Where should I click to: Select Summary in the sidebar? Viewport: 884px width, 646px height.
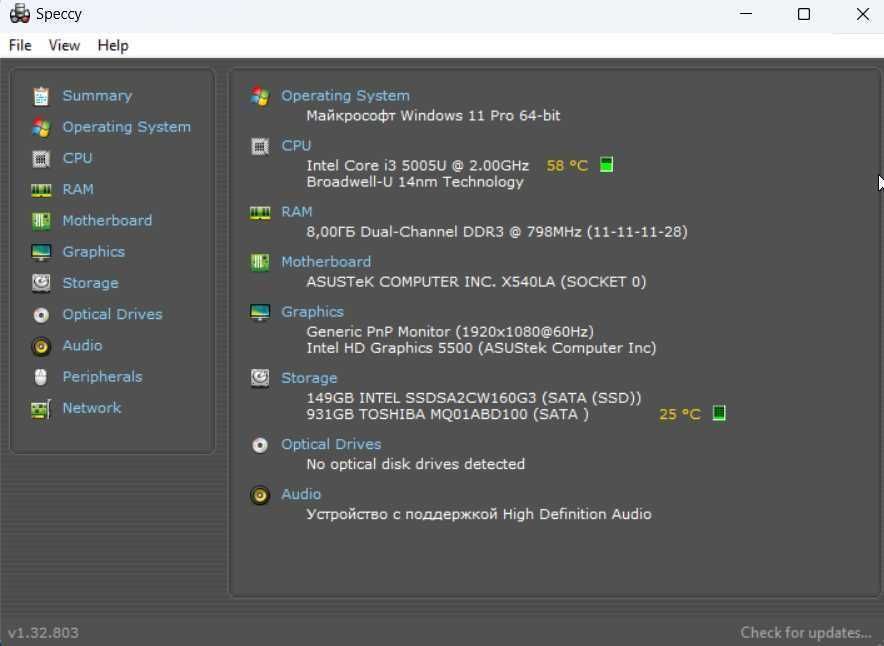coord(97,96)
